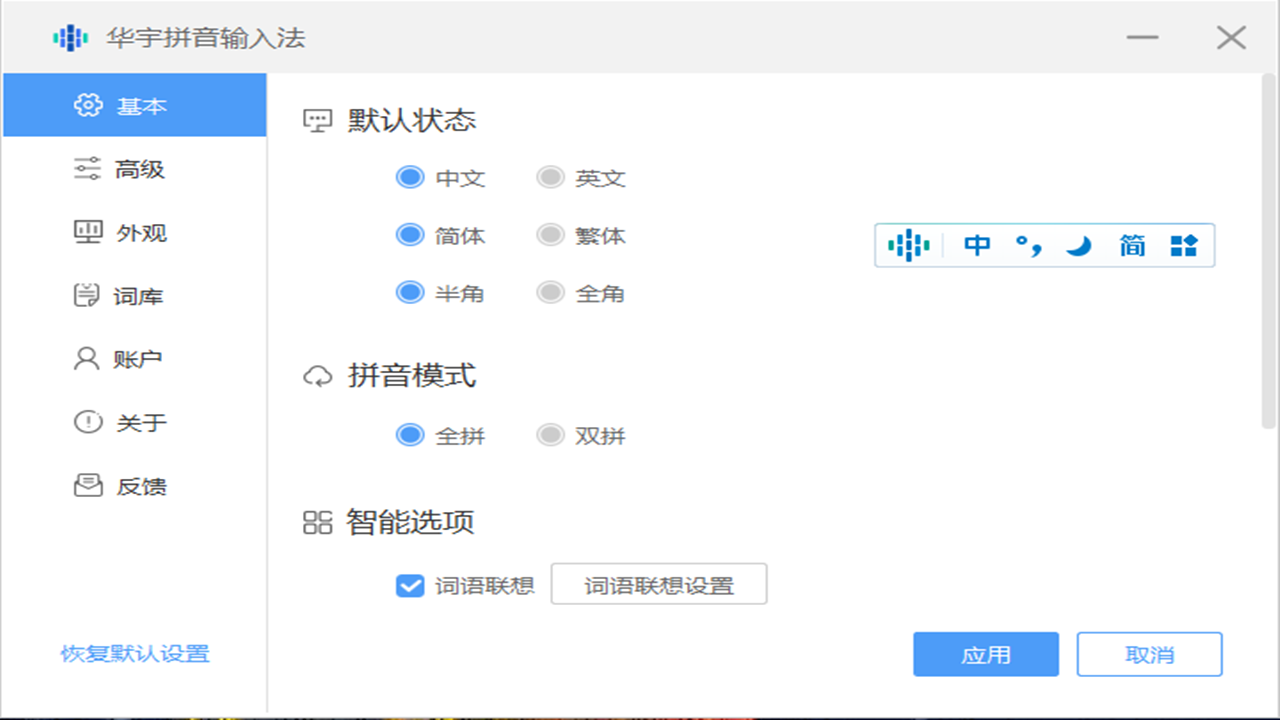Click the 恢复默认设置 link
Screen dimensions: 1280x720
coord(132,654)
